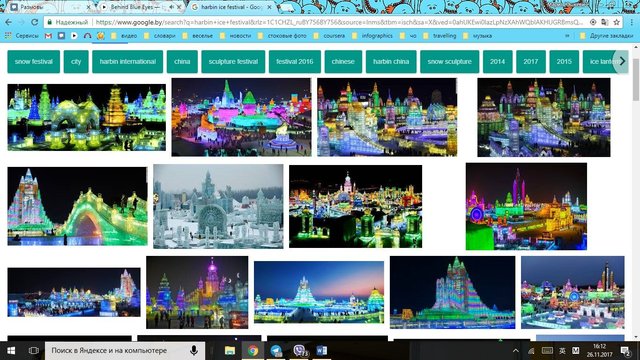Open the coursera bookmark folder
The width and height of the screenshot is (640, 360).
[329, 36]
